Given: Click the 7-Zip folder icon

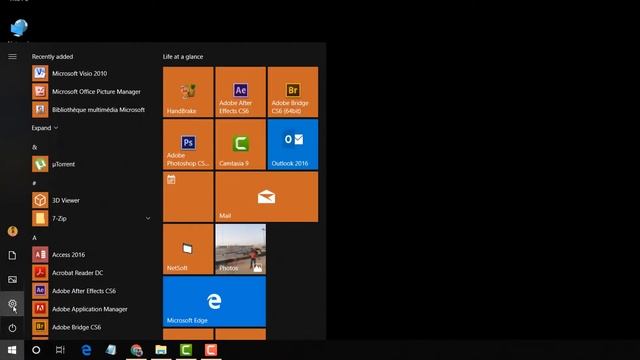Looking at the screenshot, I should 40,218.
